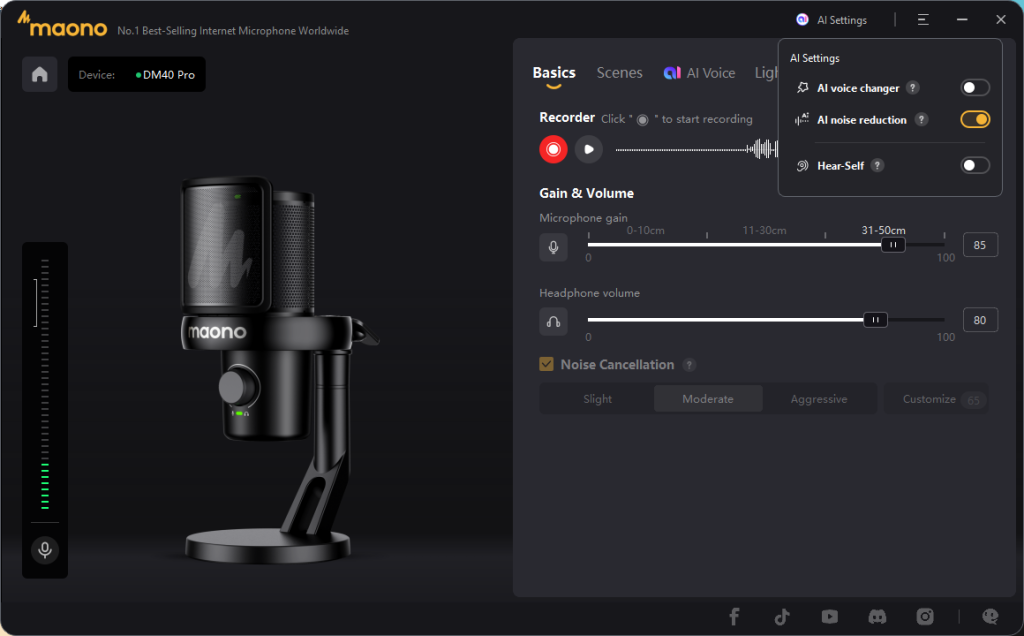Disable the AI noise reduction toggle
Viewport: 1024px width, 636px height.
tap(974, 120)
